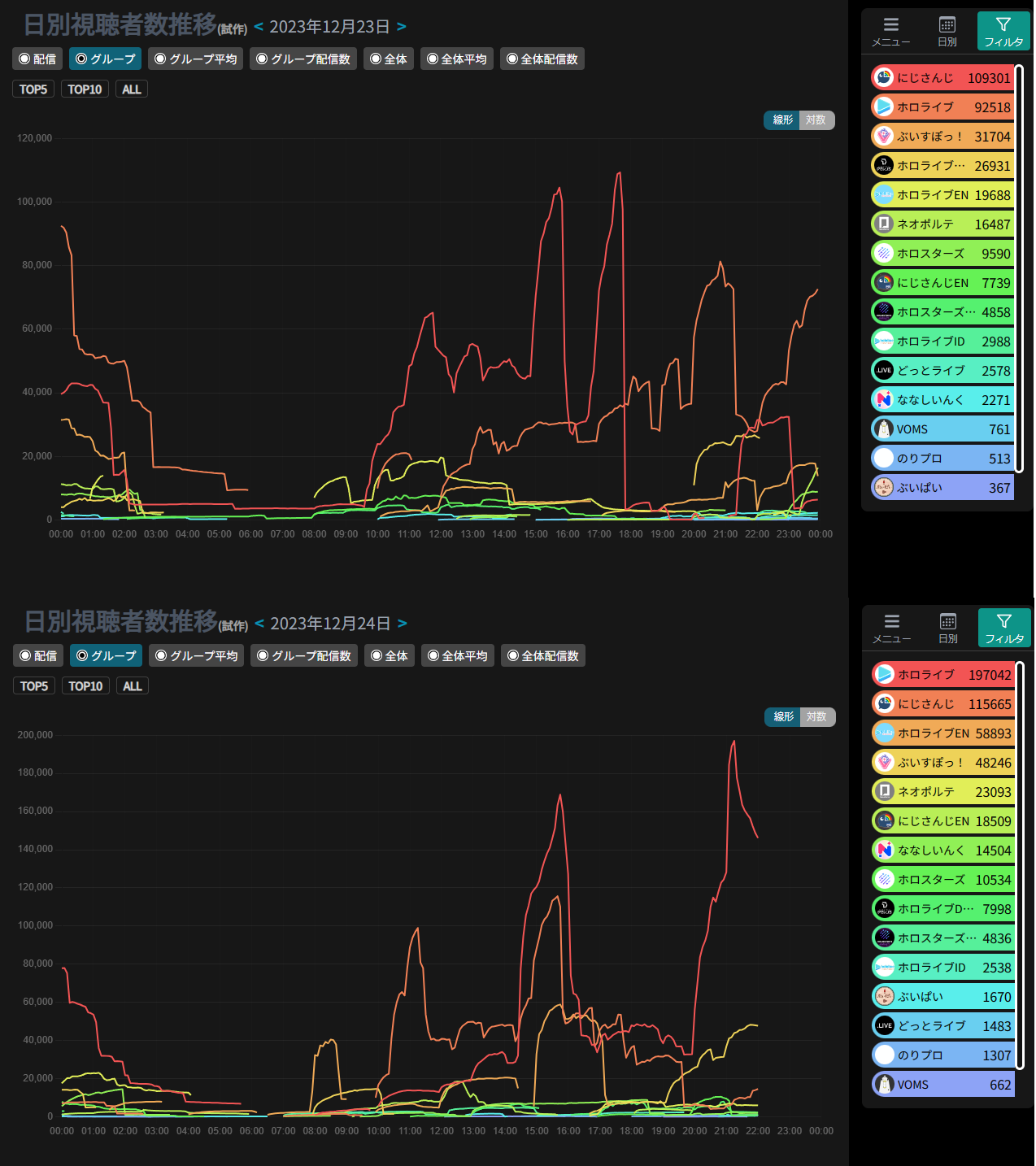The image size is (1036, 1166).
Task: Open the 日別 calendar in the 12月24日 panel
Action: point(948,621)
